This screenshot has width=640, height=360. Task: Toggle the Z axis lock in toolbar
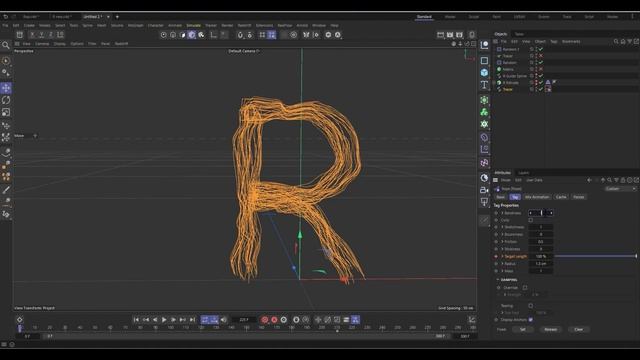[x=51, y=35]
